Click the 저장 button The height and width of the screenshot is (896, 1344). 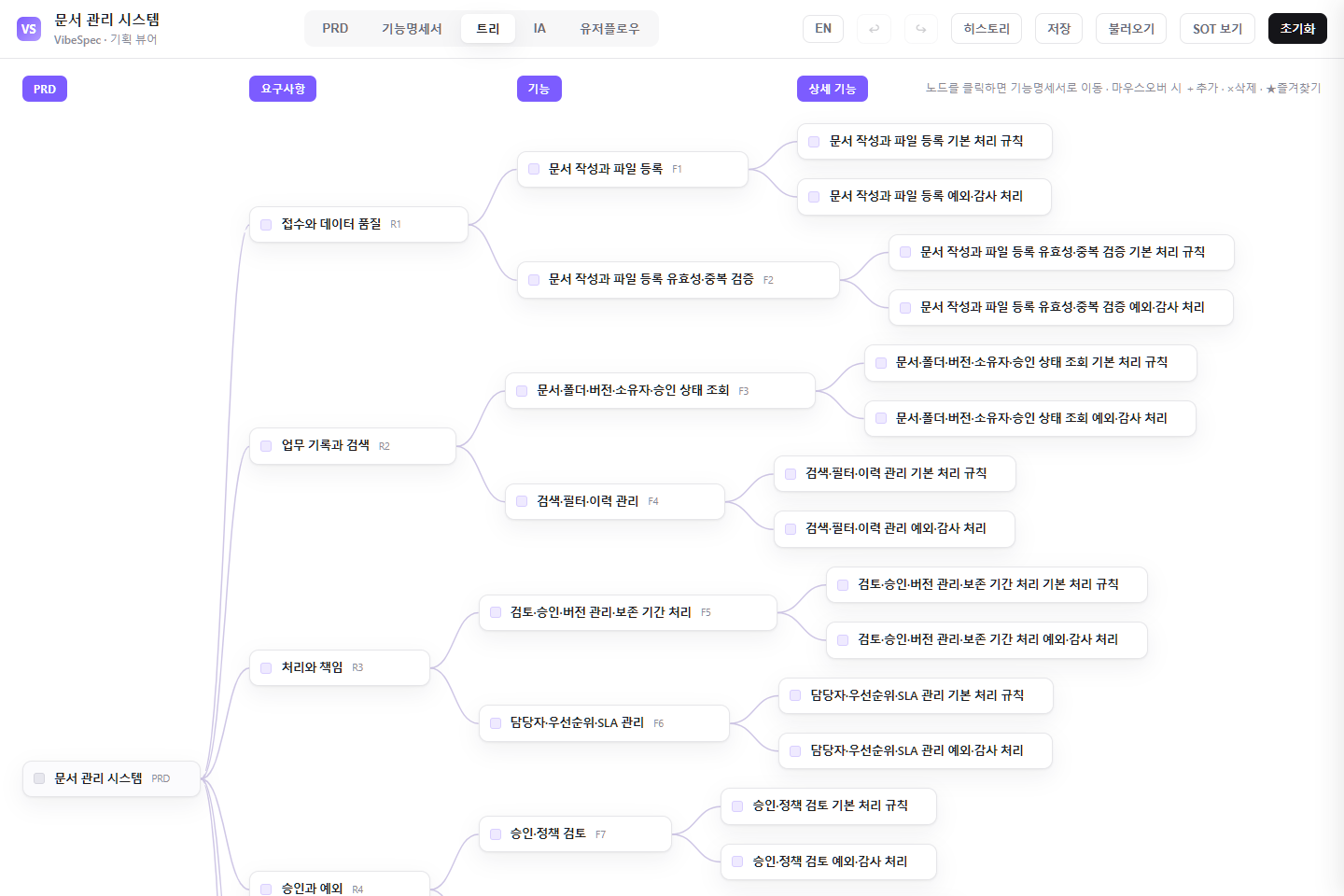[x=1058, y=29]
